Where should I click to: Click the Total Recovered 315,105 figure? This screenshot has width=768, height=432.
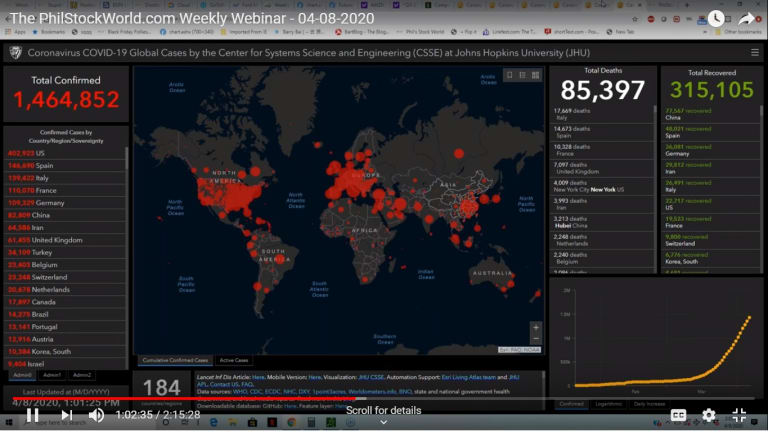[711, 90]
